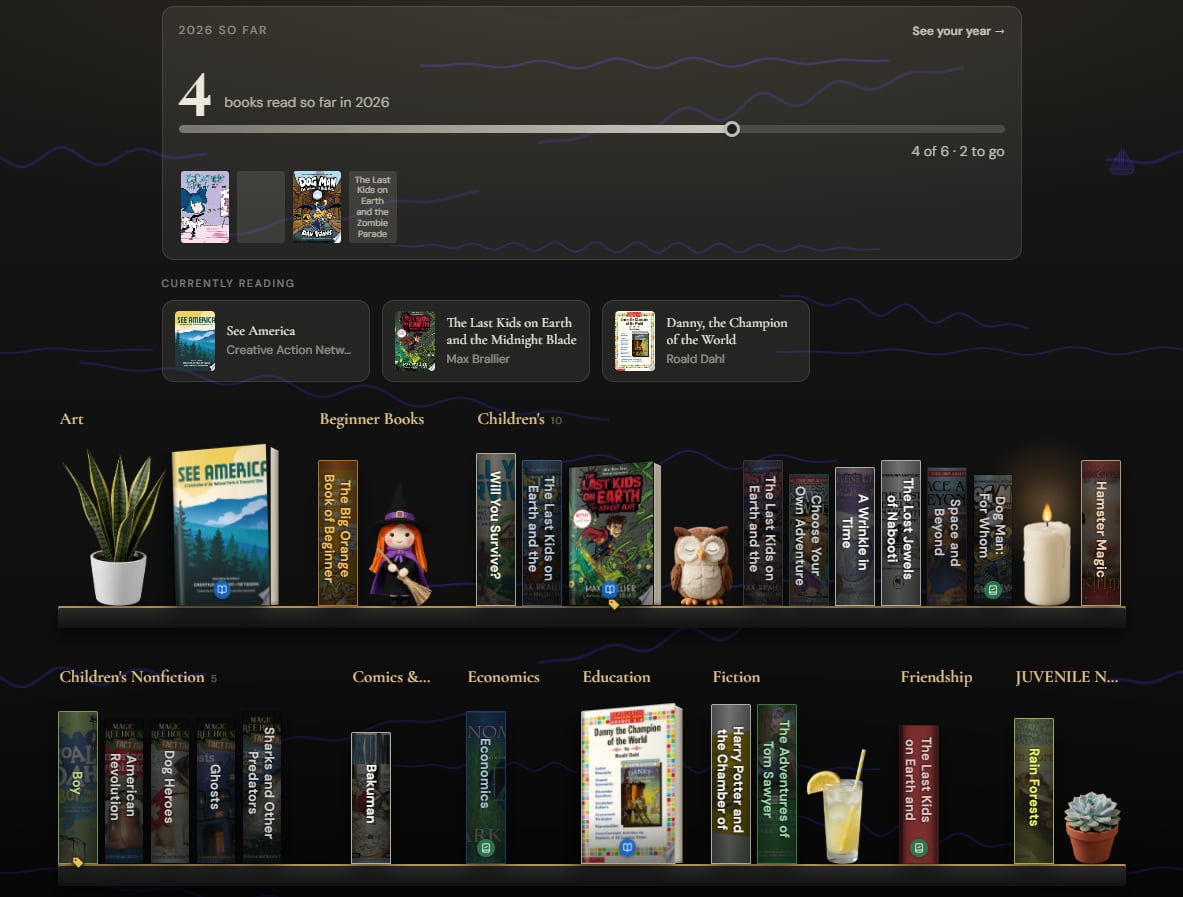
Task: Open the blue-haired manga cover in 2026 books read
Action: pyautogui.click(x=204, y=207)
